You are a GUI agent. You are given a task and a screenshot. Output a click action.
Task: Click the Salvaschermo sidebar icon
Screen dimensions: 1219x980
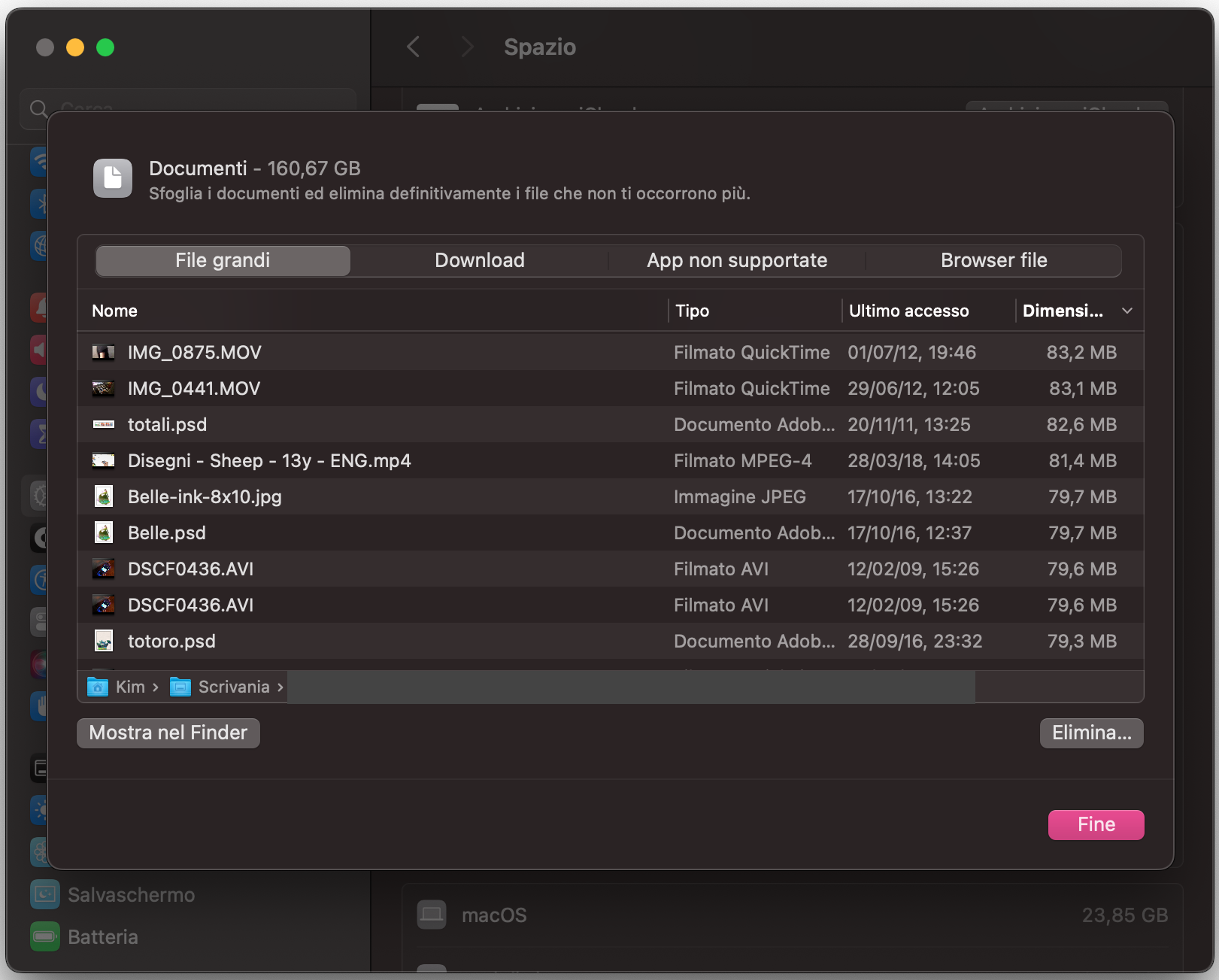click(x=44, y=894)
